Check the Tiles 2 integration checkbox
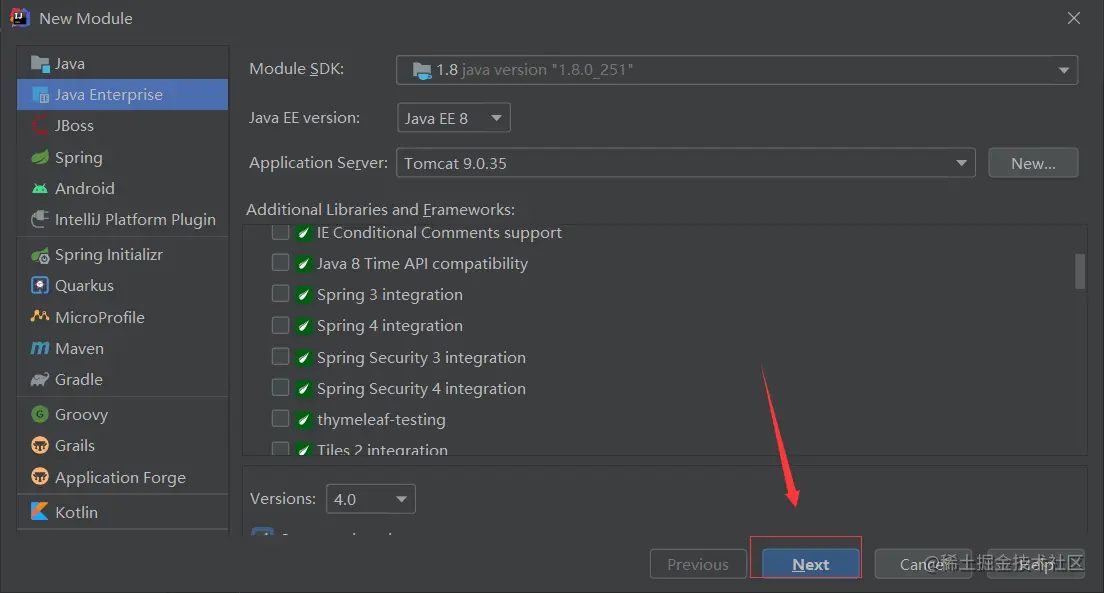Image resolution: width=1104 pixels, height=593 pixels. tap(280, 449)
